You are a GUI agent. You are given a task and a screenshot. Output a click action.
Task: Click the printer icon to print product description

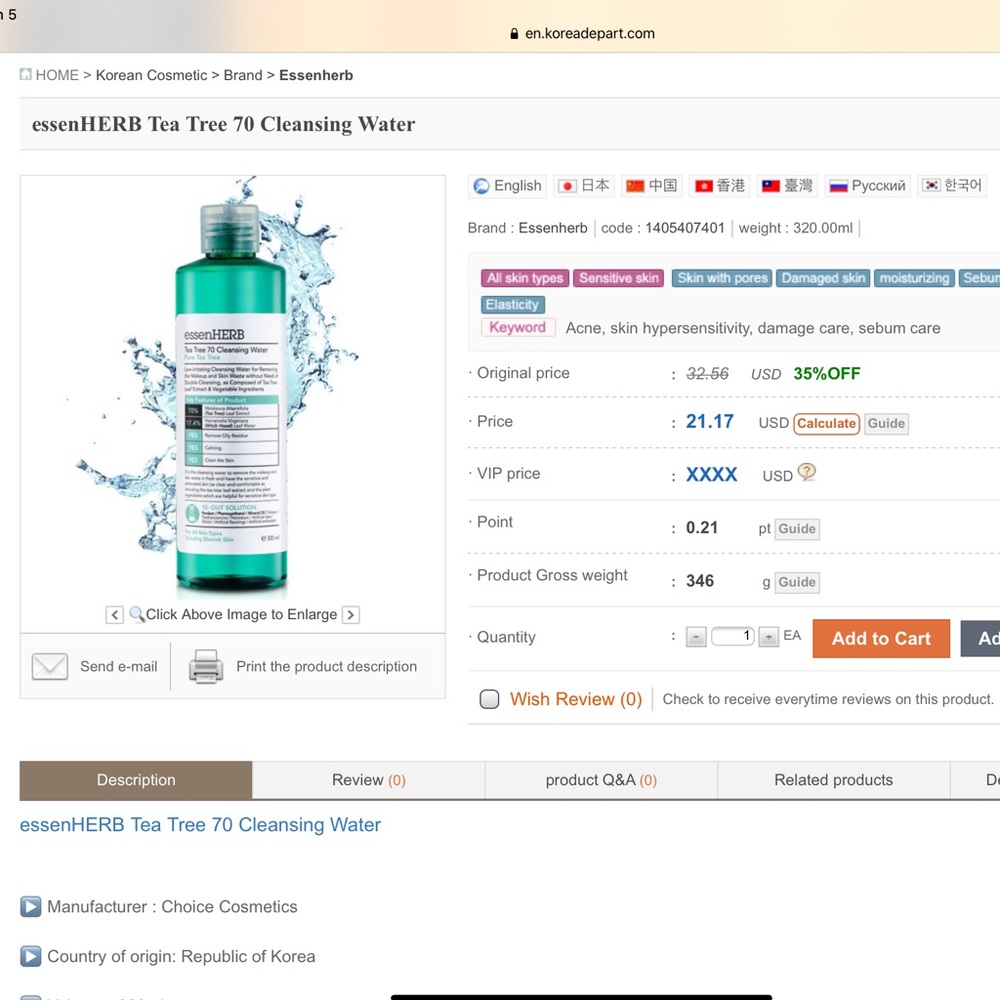click(205, 666)
